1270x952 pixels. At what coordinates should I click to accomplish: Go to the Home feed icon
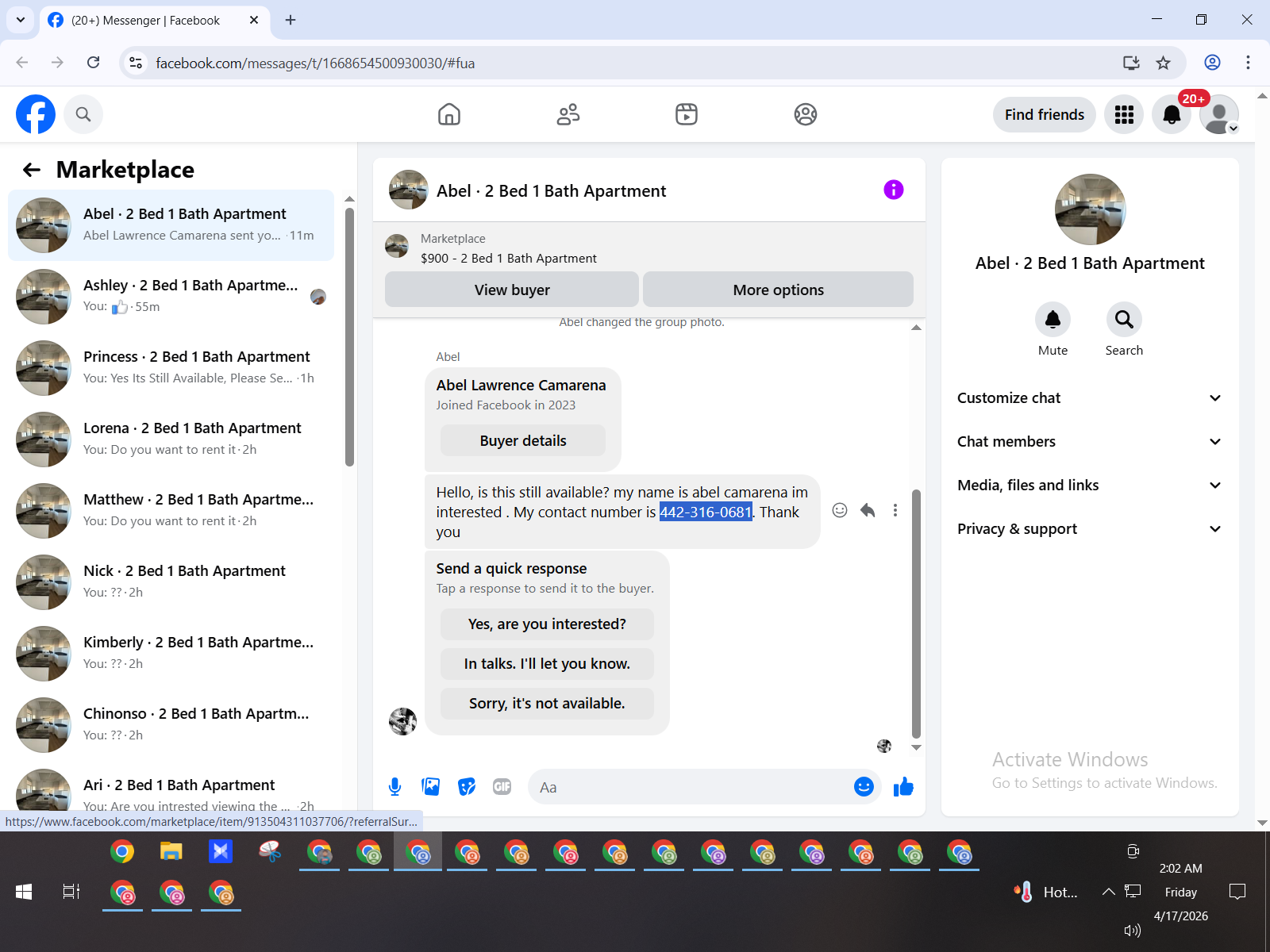tap(449, 114)
